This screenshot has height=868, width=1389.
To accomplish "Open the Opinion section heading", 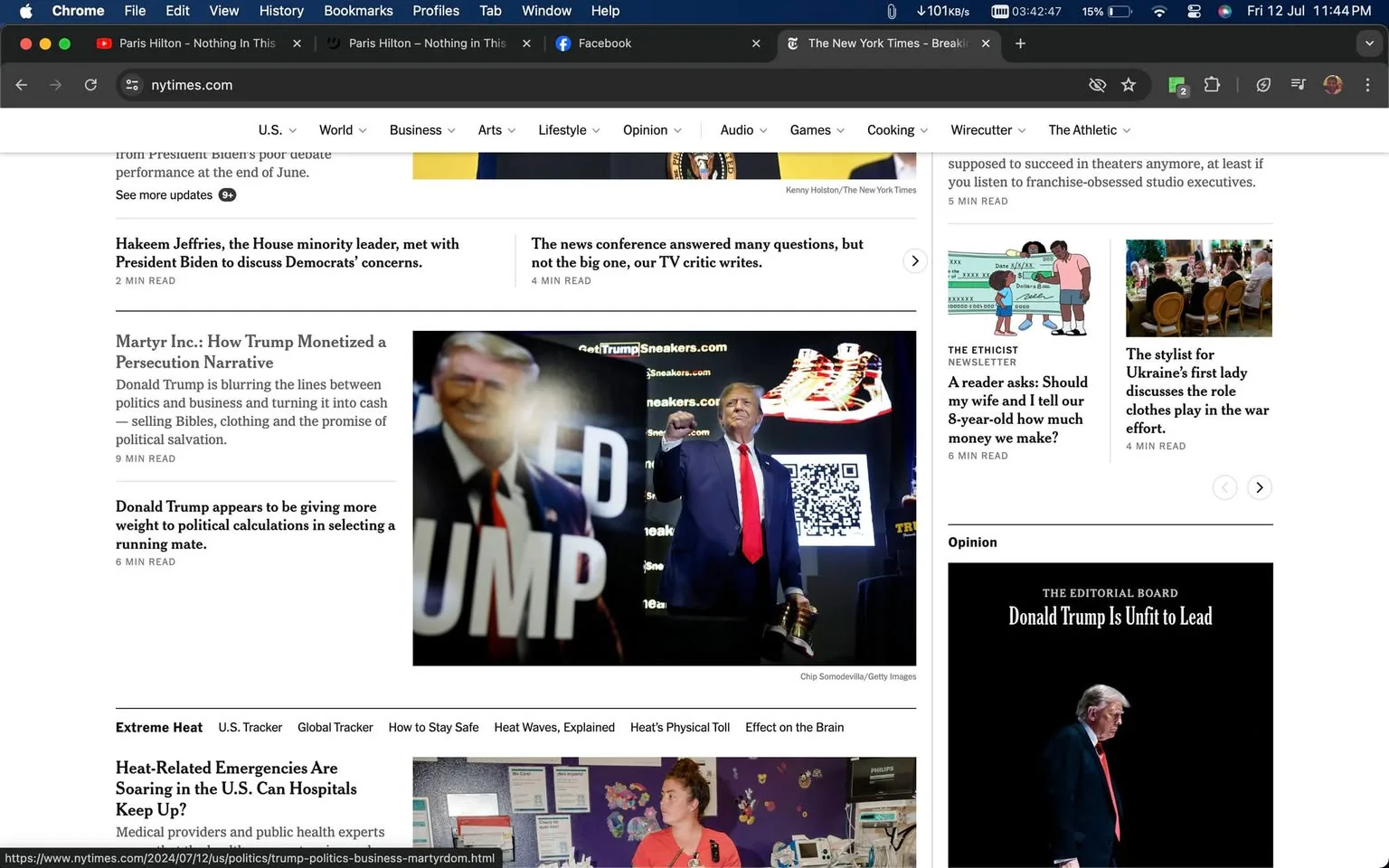I will pos(972,542).
